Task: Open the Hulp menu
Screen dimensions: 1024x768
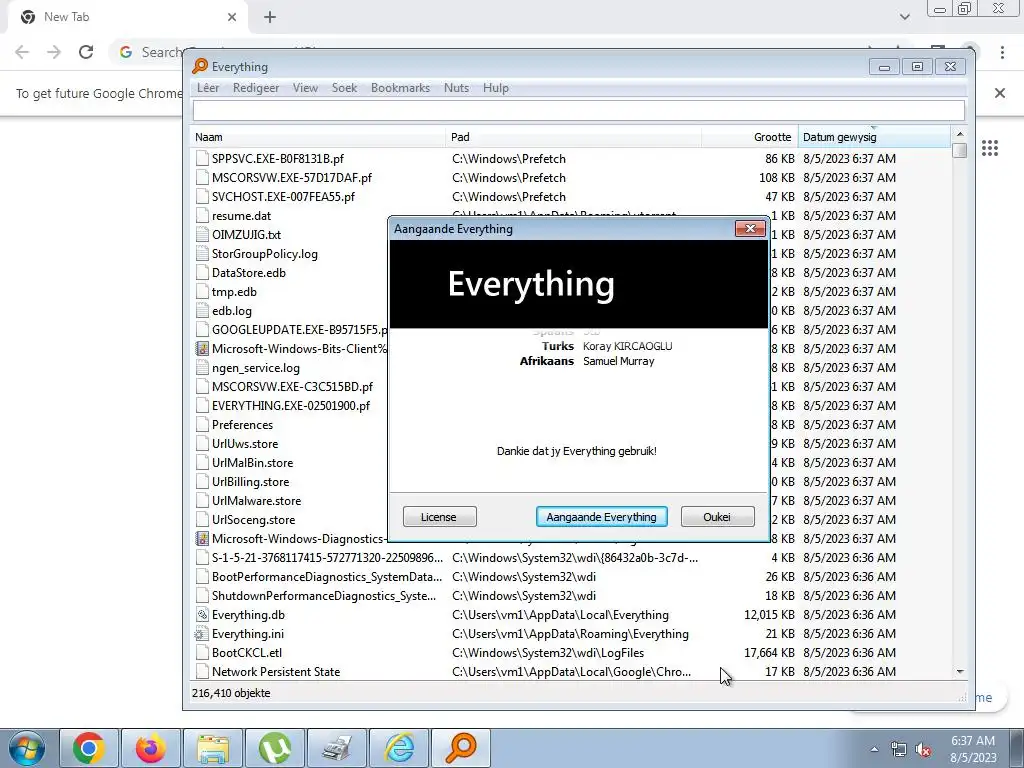Action: [x=496, y=88]
